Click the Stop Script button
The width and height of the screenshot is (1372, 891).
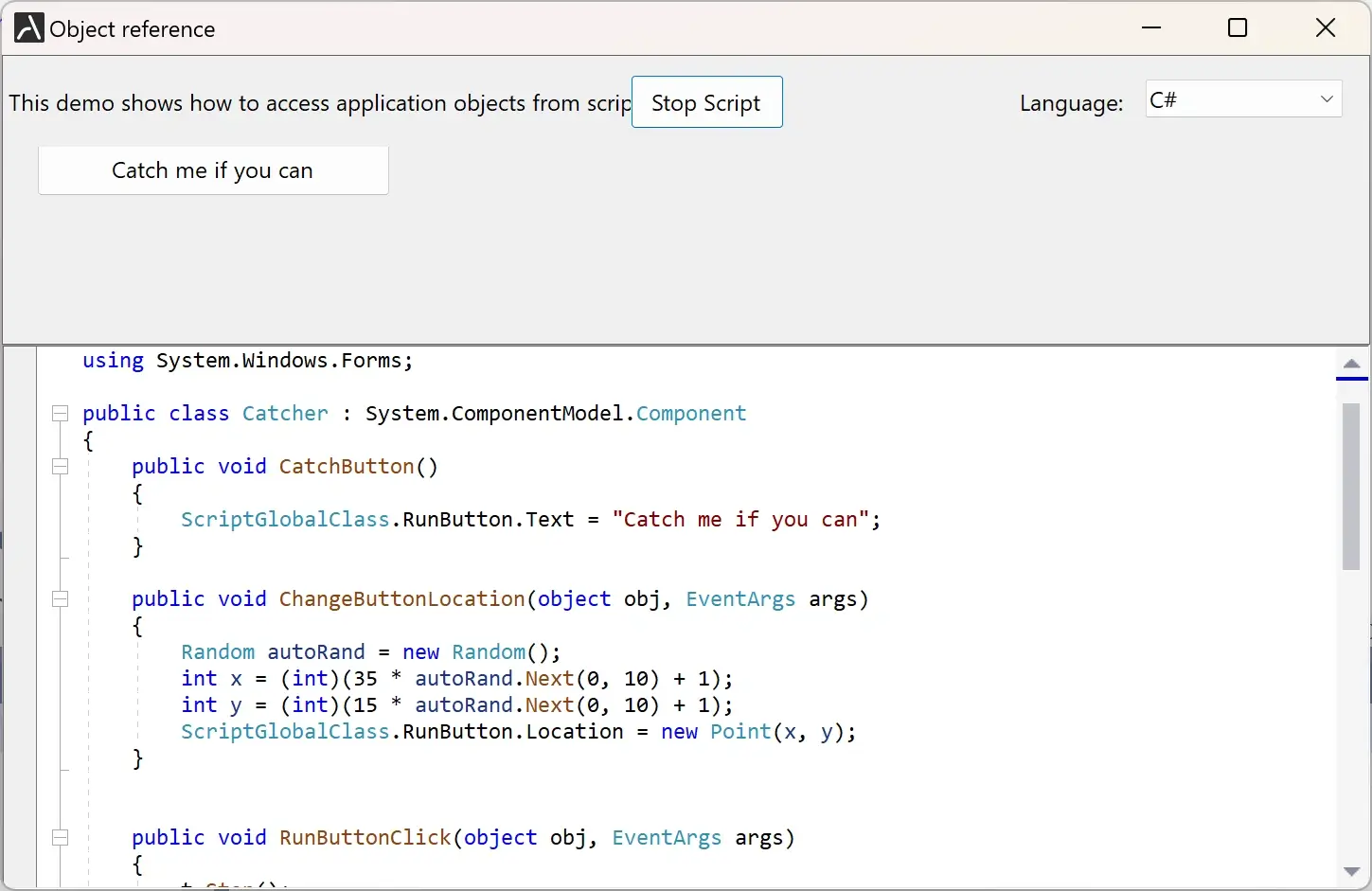[x=706, y=101]
